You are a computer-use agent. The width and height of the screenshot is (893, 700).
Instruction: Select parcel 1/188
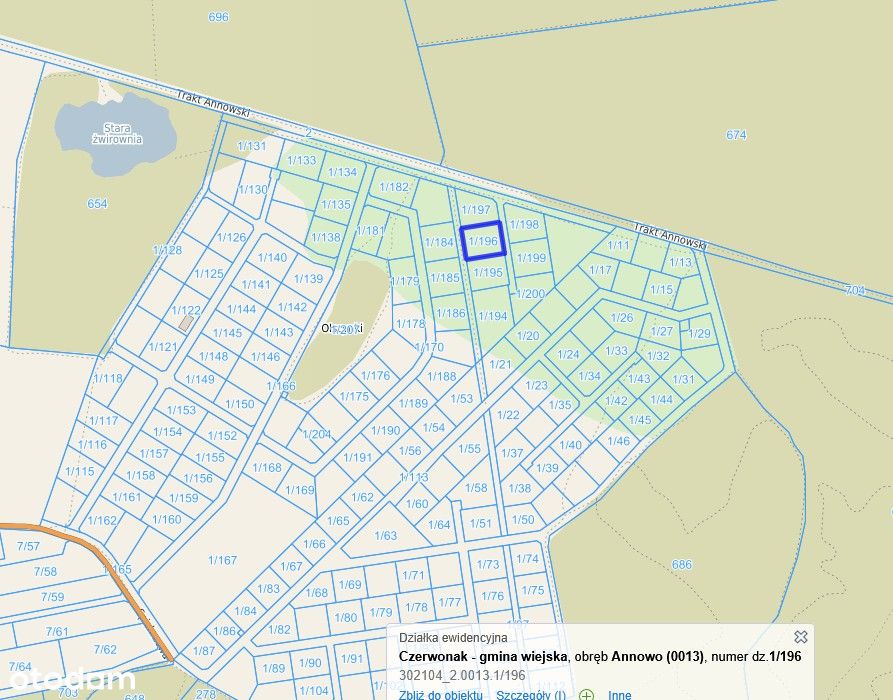pyautogui.click(x=441, y=376)
